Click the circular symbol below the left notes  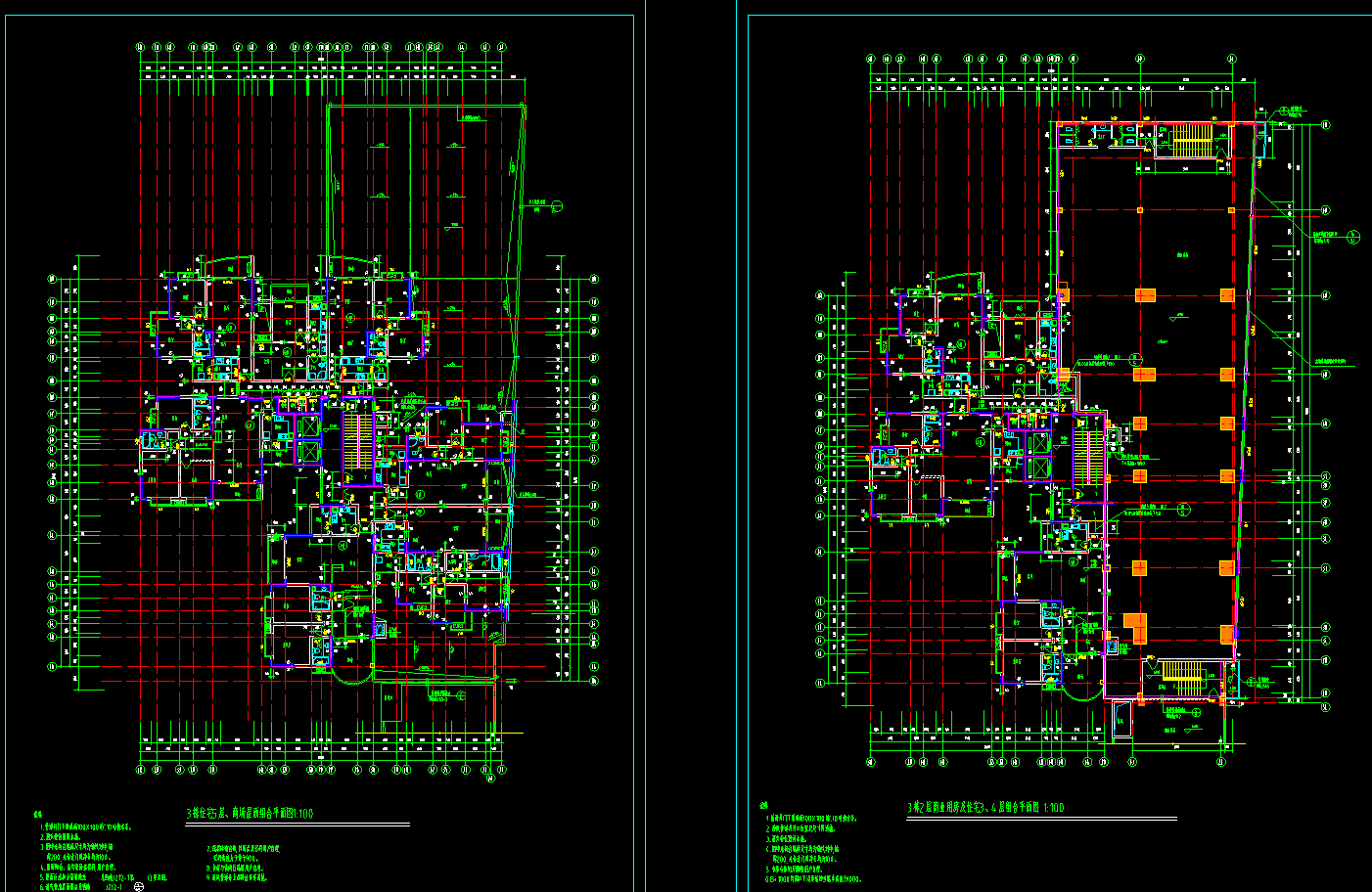pyautogui.click(x=138, y=887)
